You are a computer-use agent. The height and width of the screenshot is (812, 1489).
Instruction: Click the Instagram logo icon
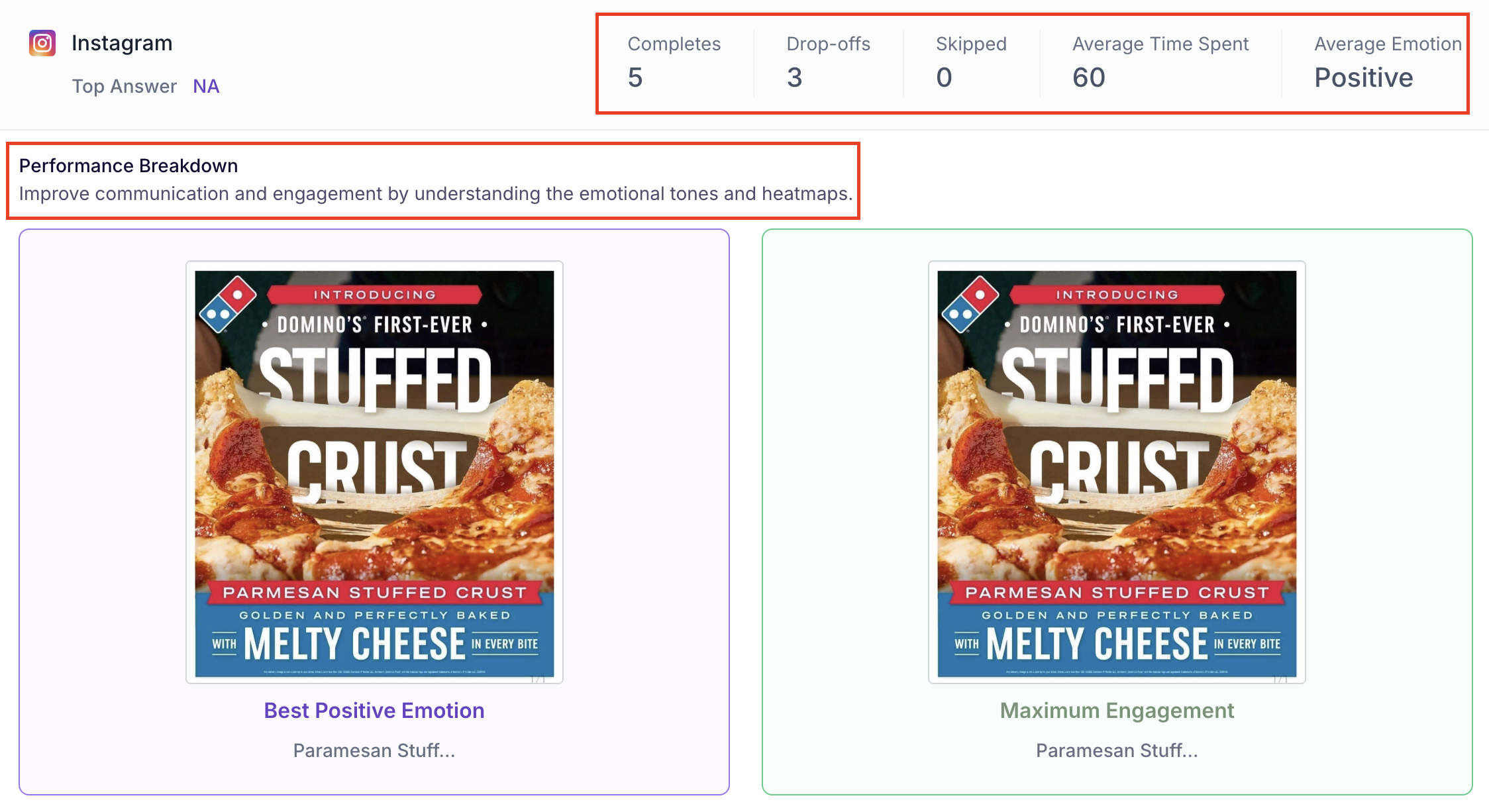coord(42,44)
